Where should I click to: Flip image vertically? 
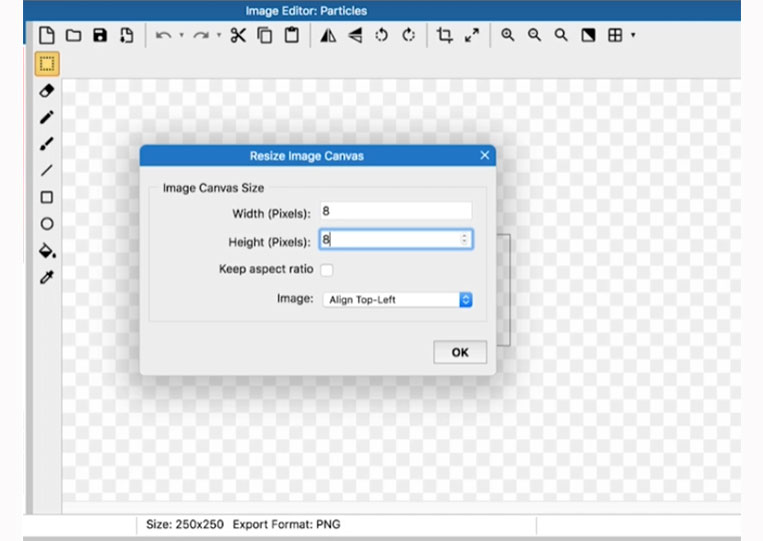pos(355,35)
